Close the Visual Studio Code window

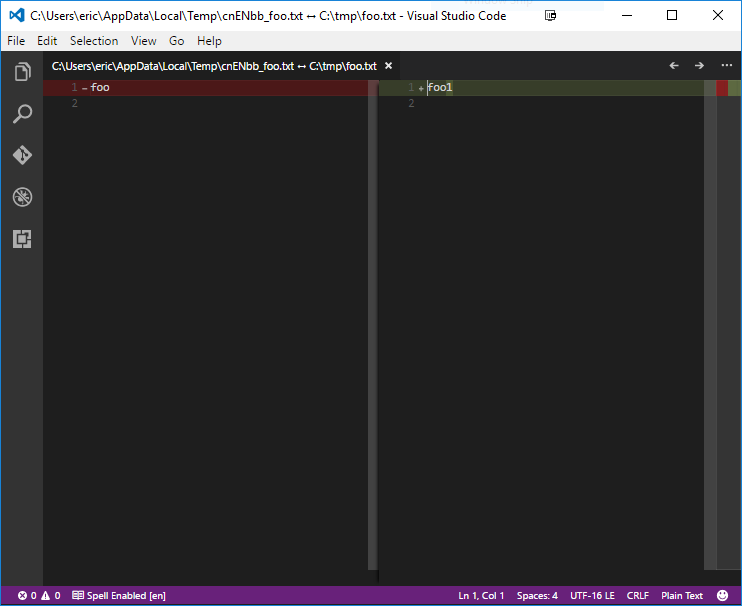[718, 16]
